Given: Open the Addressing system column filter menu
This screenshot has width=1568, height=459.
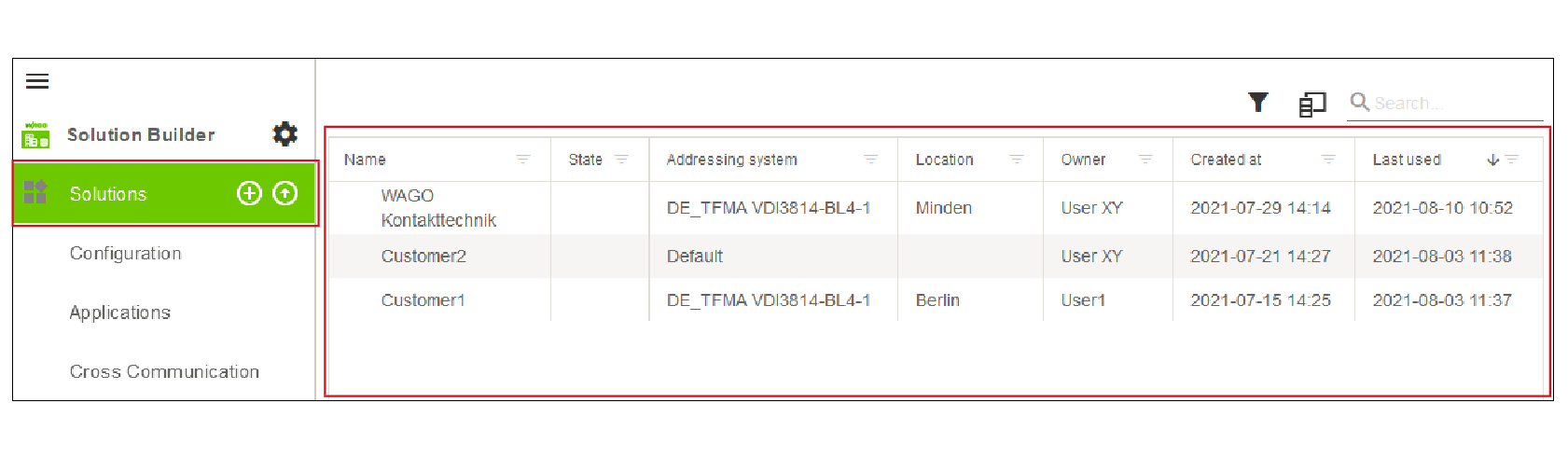Looking at the screenshot, I should tap(871, 160).
